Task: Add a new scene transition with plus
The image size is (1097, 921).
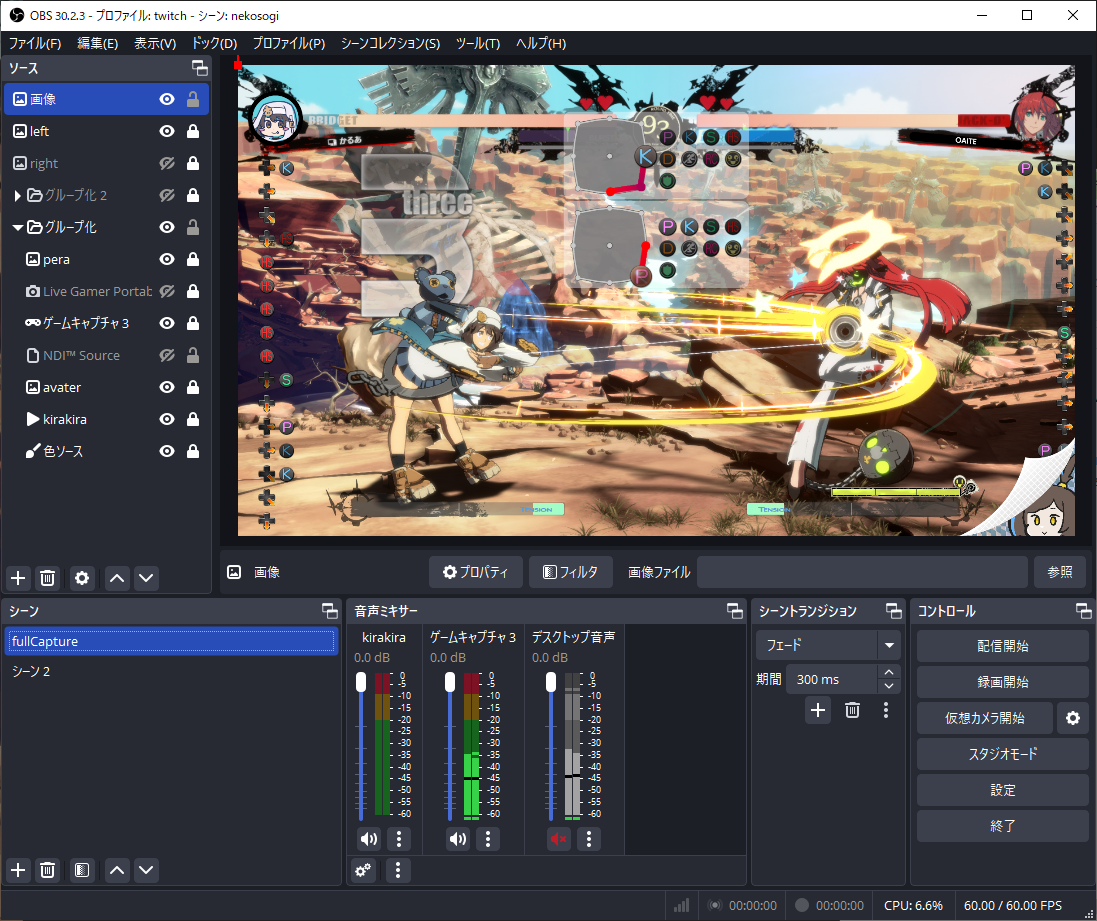Action: click(818, 710)
